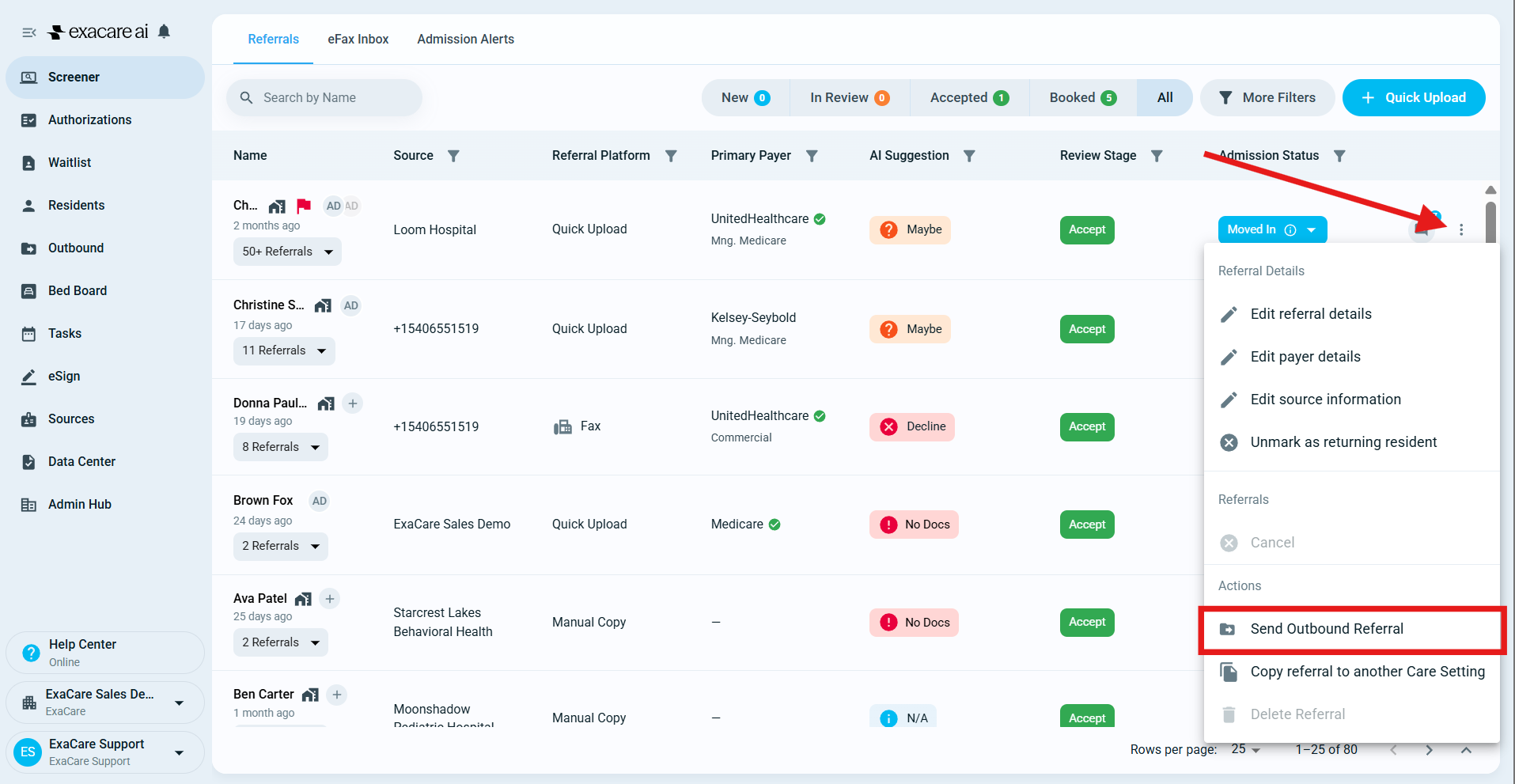This screenshot has height=784, width=1515.
Task: Click the Help Center question mark icon
Action: coord(31,653)
